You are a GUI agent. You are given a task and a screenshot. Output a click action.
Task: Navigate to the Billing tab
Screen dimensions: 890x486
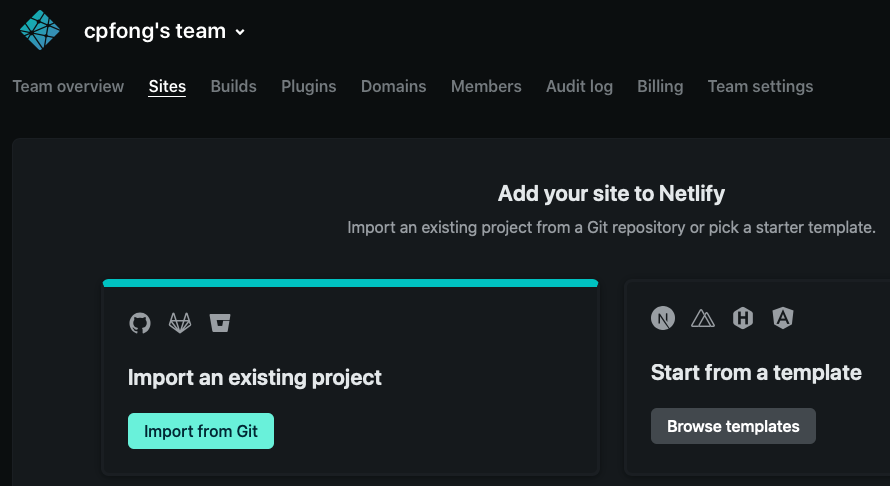[x=660, y=86]
